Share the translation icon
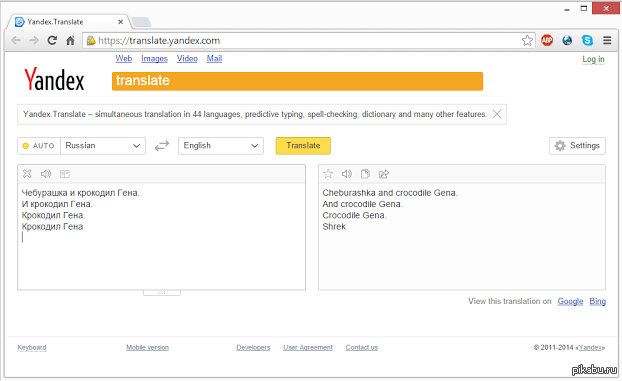The image size is (622, 381). point(384,174)
